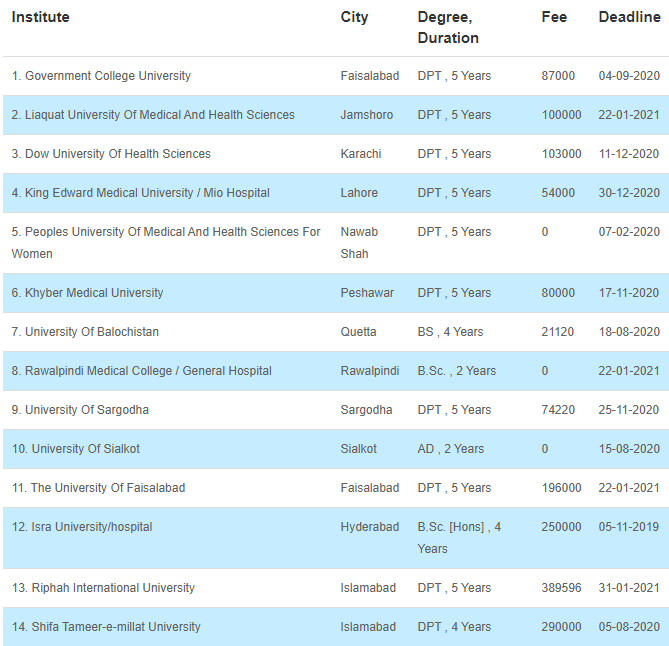Select city Hyderabad cell

[370, 527]
